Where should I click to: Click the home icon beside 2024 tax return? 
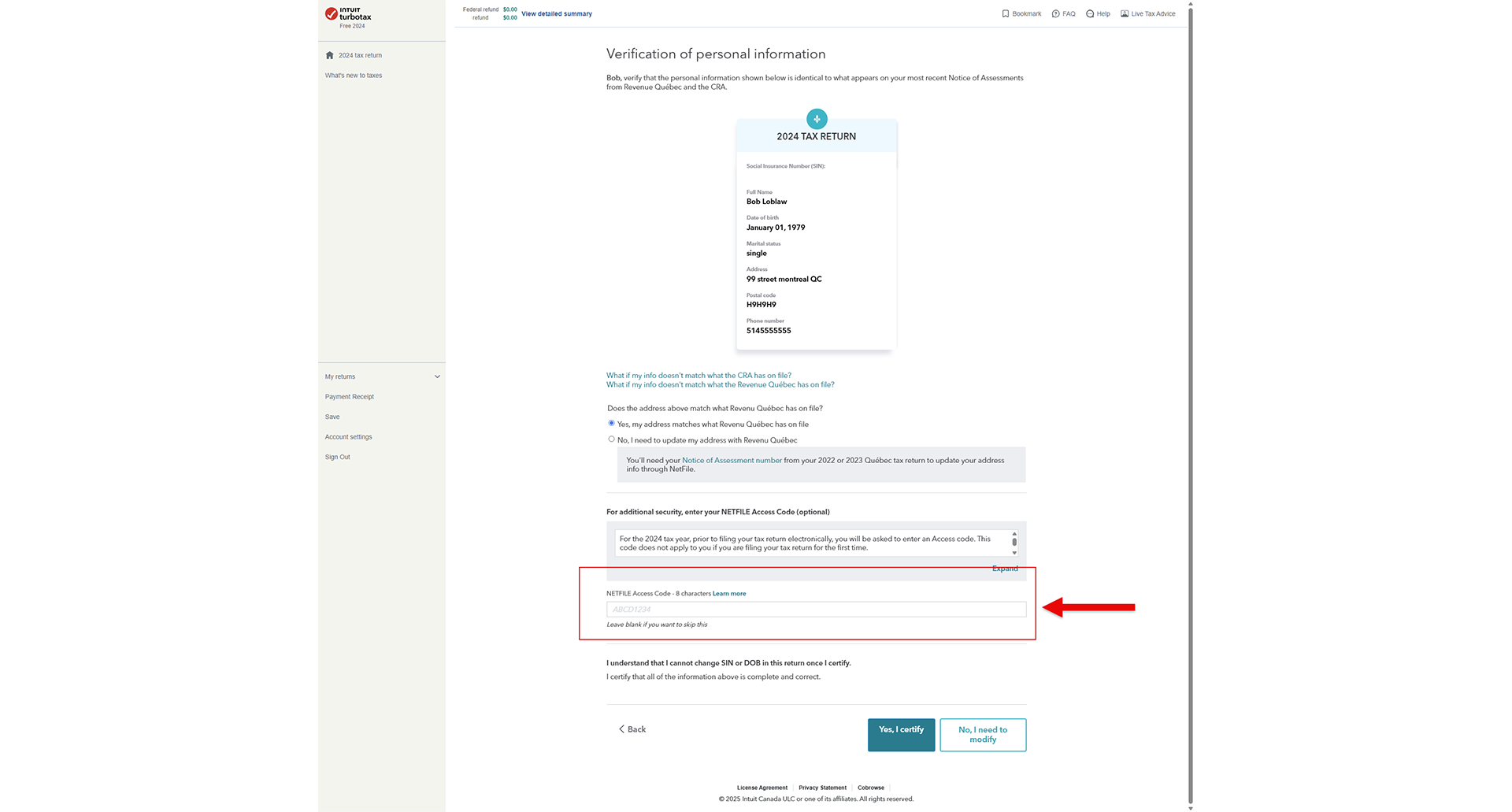point(330,55)
